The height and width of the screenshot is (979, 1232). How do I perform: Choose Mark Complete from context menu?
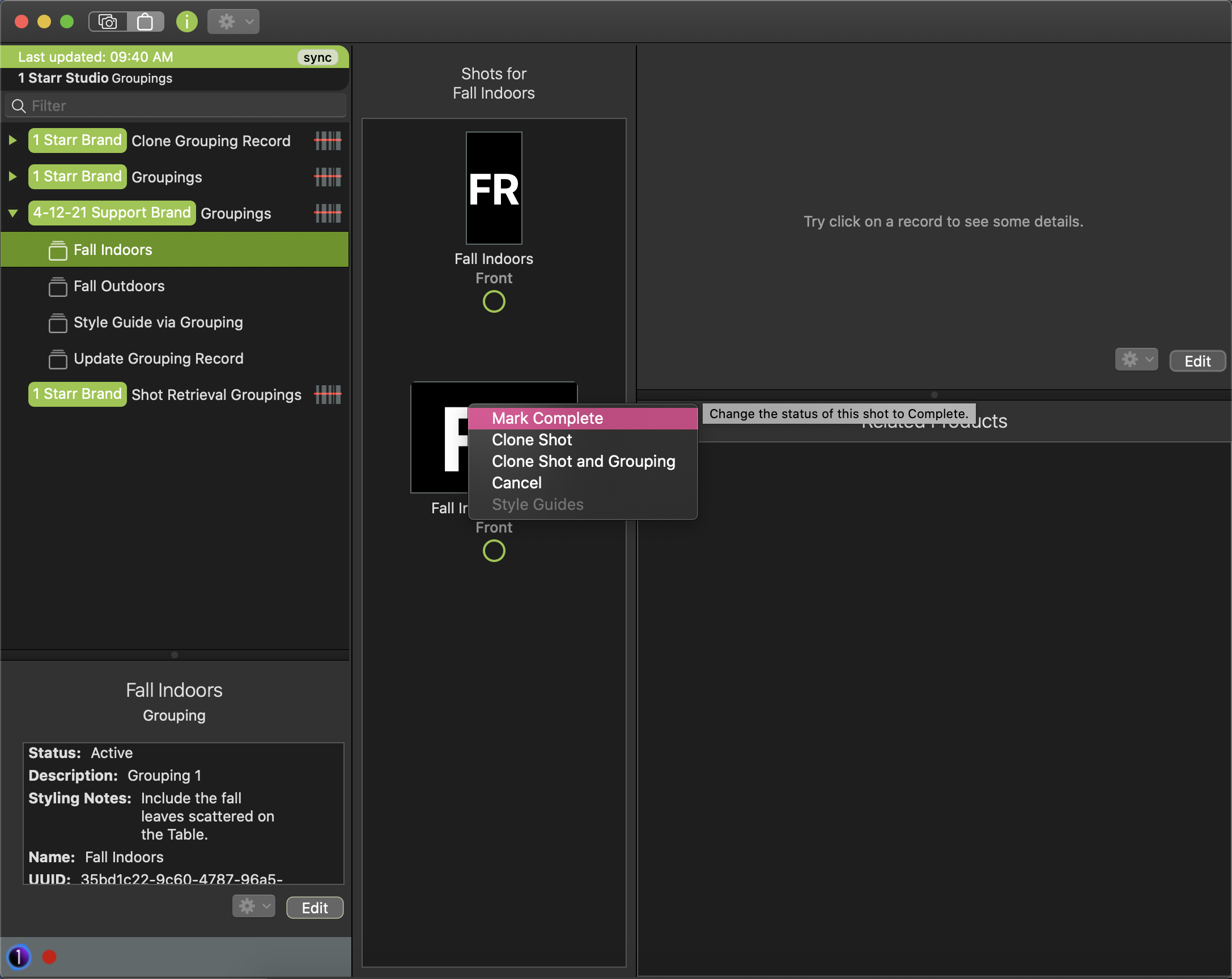pos(547,418)
